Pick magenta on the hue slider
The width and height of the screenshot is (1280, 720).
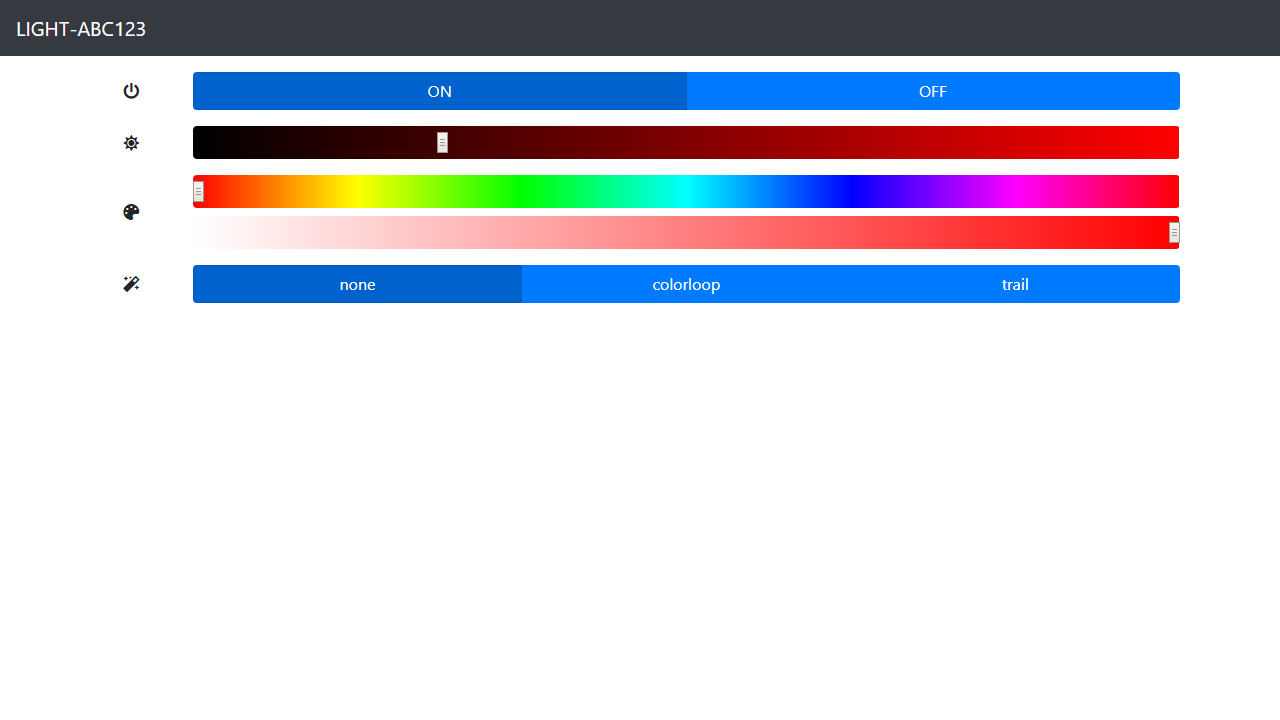(1014, 192)
